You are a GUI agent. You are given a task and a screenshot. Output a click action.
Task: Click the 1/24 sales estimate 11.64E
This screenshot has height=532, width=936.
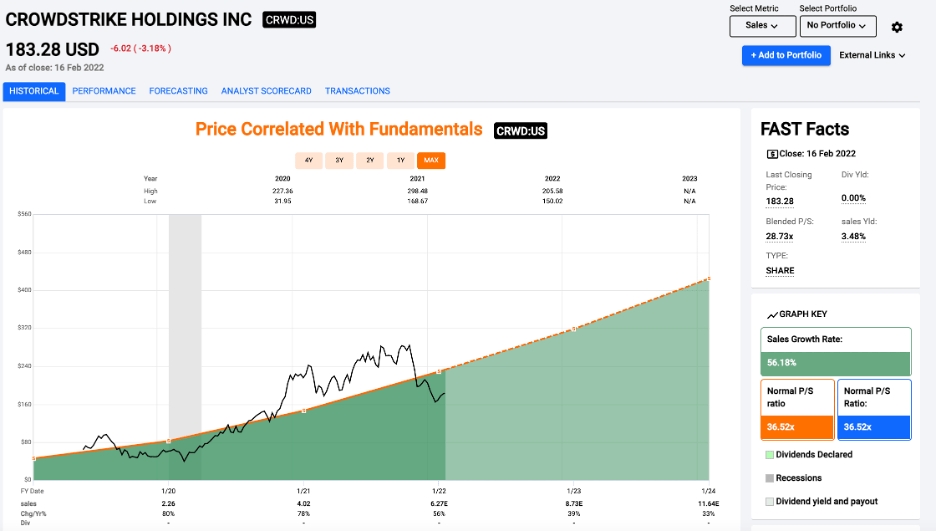point(709,504)
